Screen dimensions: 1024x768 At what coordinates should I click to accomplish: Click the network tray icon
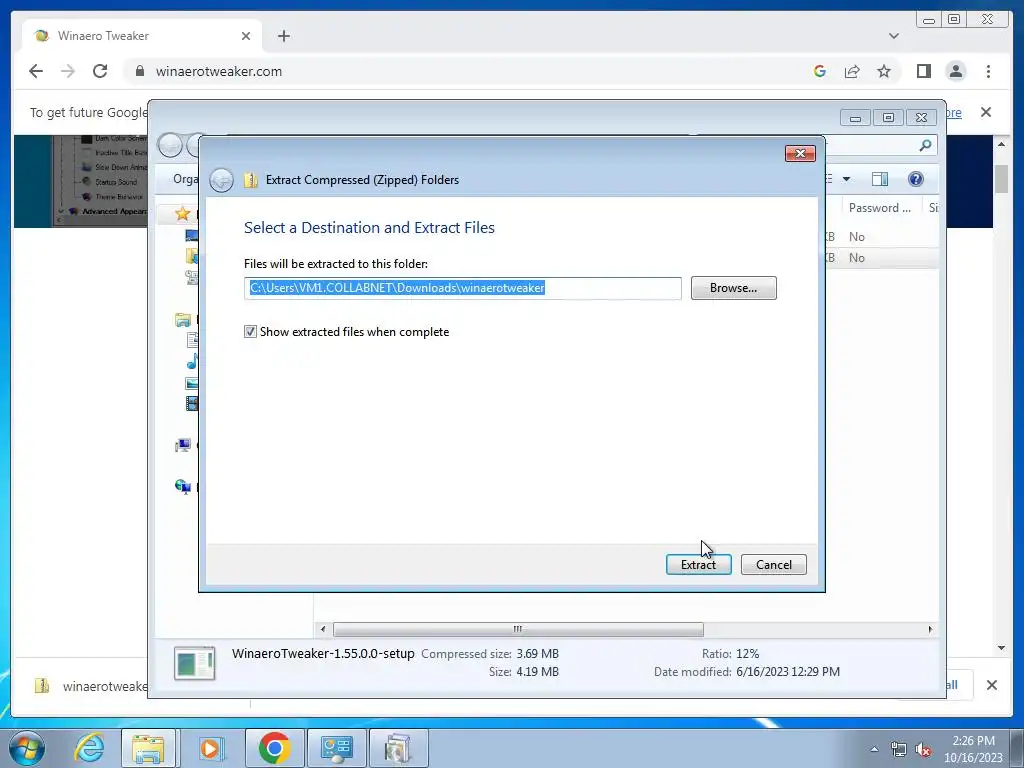899,750
